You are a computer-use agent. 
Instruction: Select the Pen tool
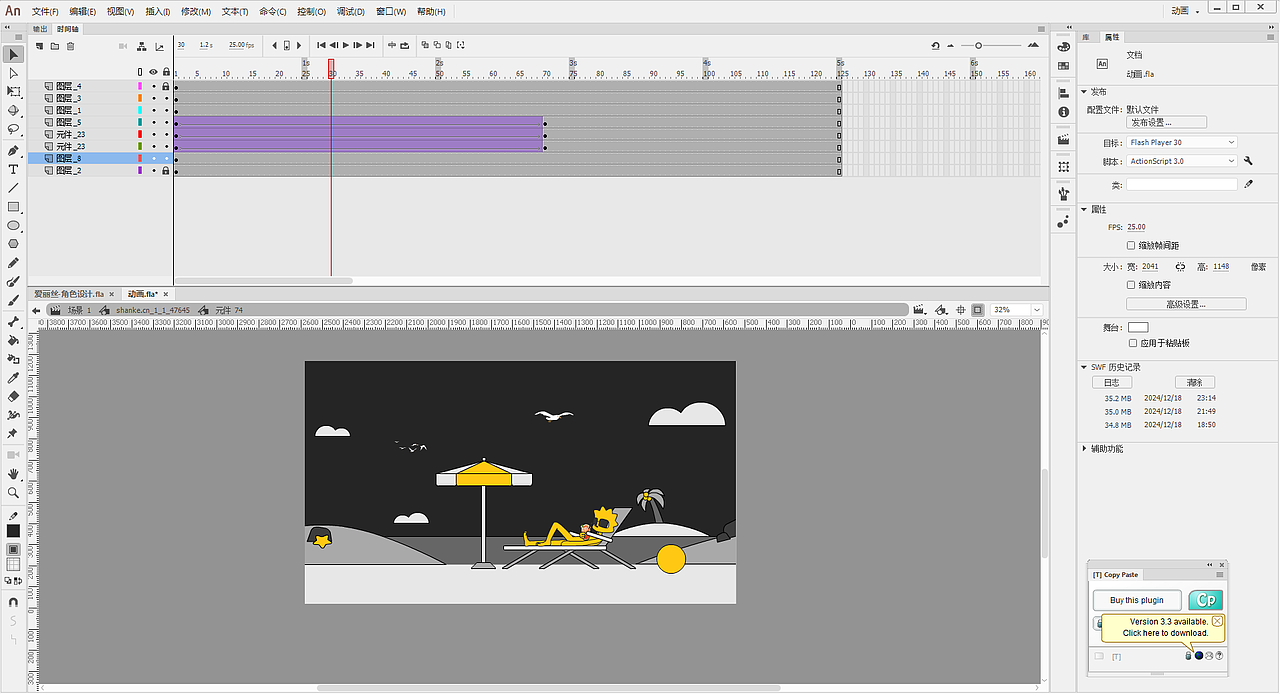pos(13,151)
